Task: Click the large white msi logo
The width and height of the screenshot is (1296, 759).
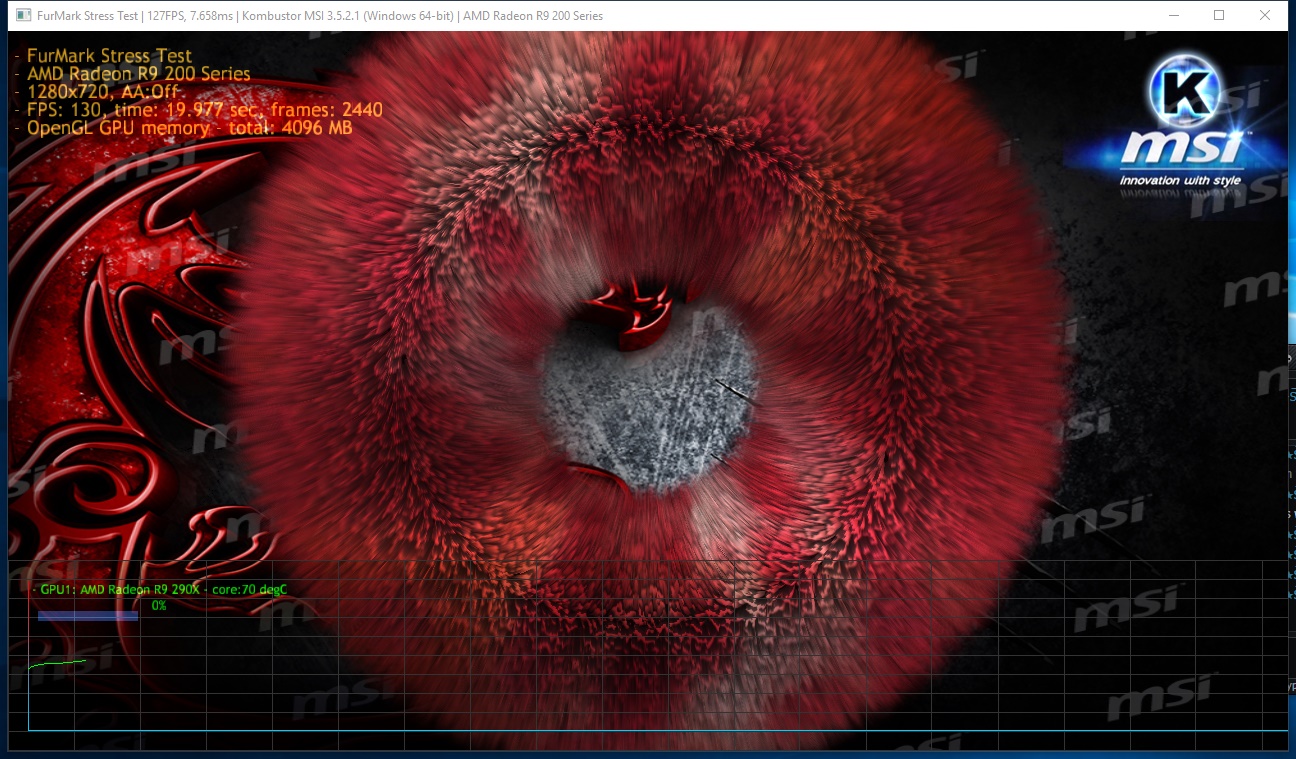Action: tap(1182, 149)
